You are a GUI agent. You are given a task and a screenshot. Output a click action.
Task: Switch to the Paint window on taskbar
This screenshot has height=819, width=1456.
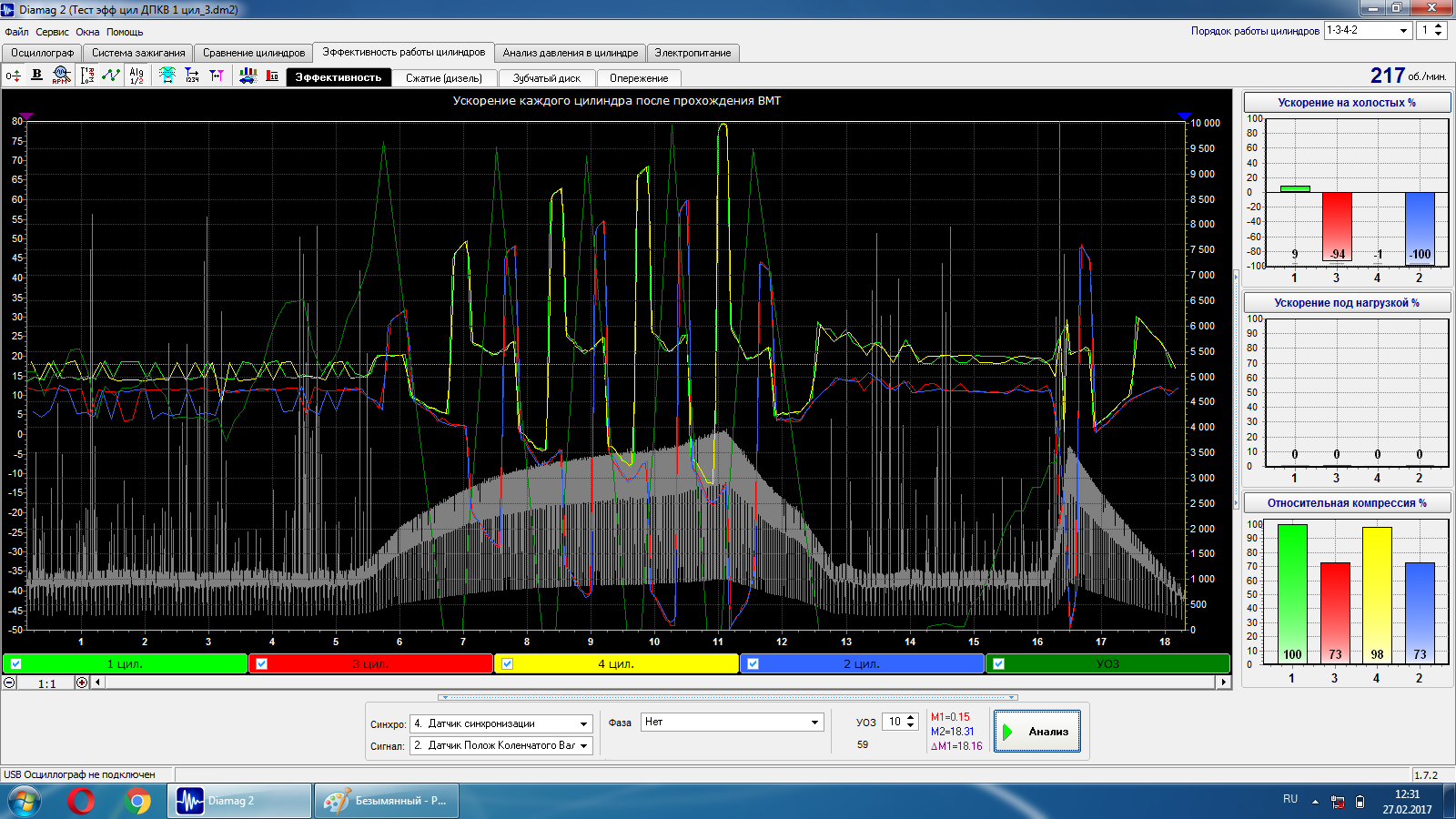387,801
